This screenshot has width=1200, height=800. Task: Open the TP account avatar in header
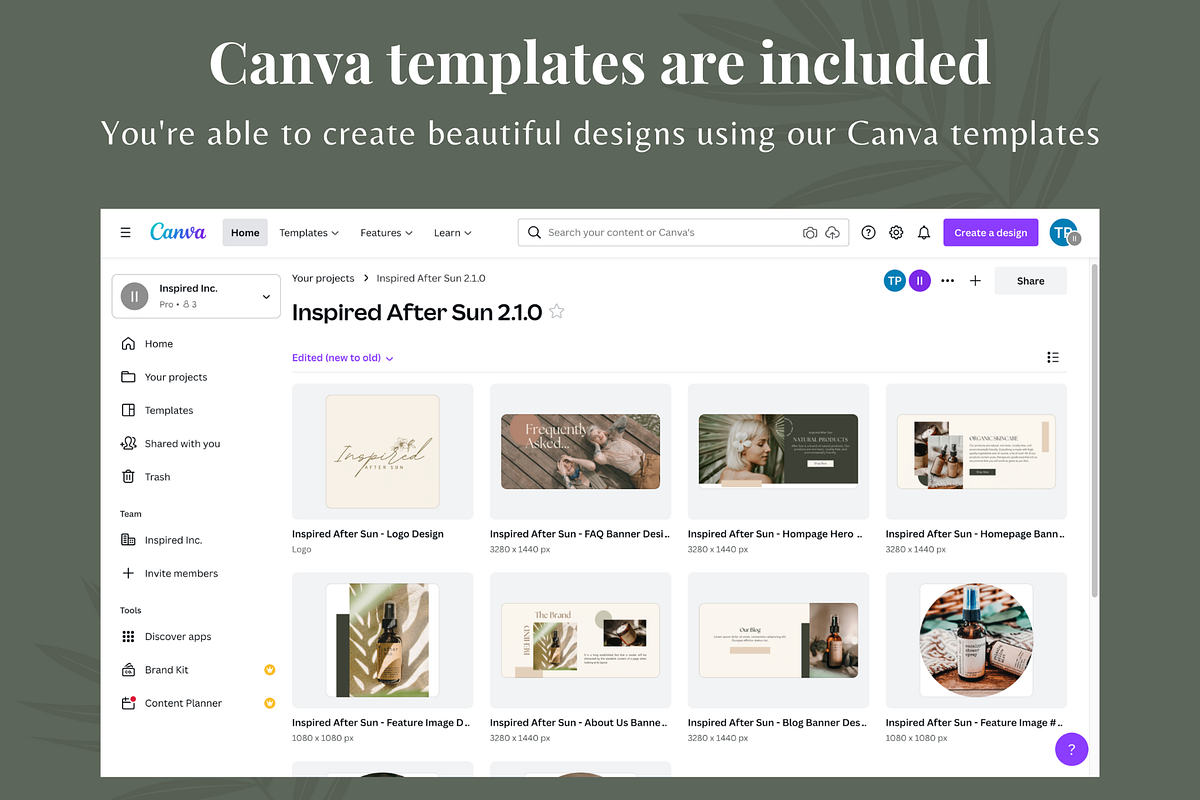[x=1064, y=232]
